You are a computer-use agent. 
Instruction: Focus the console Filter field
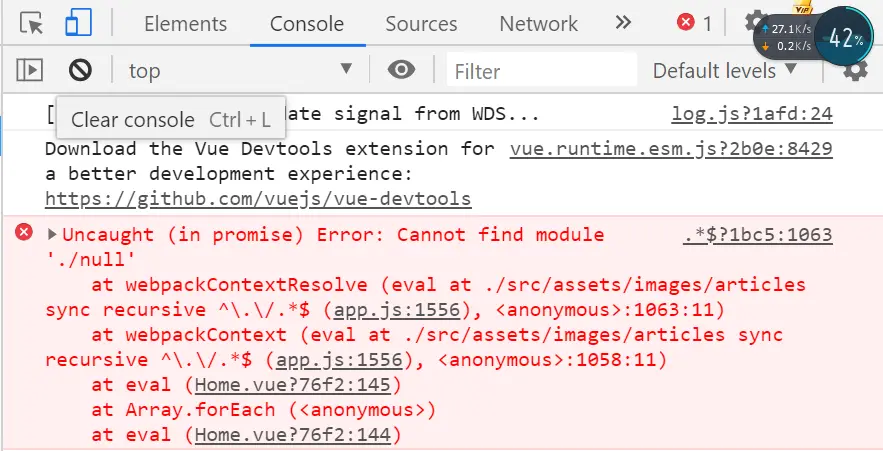point(540,70)
